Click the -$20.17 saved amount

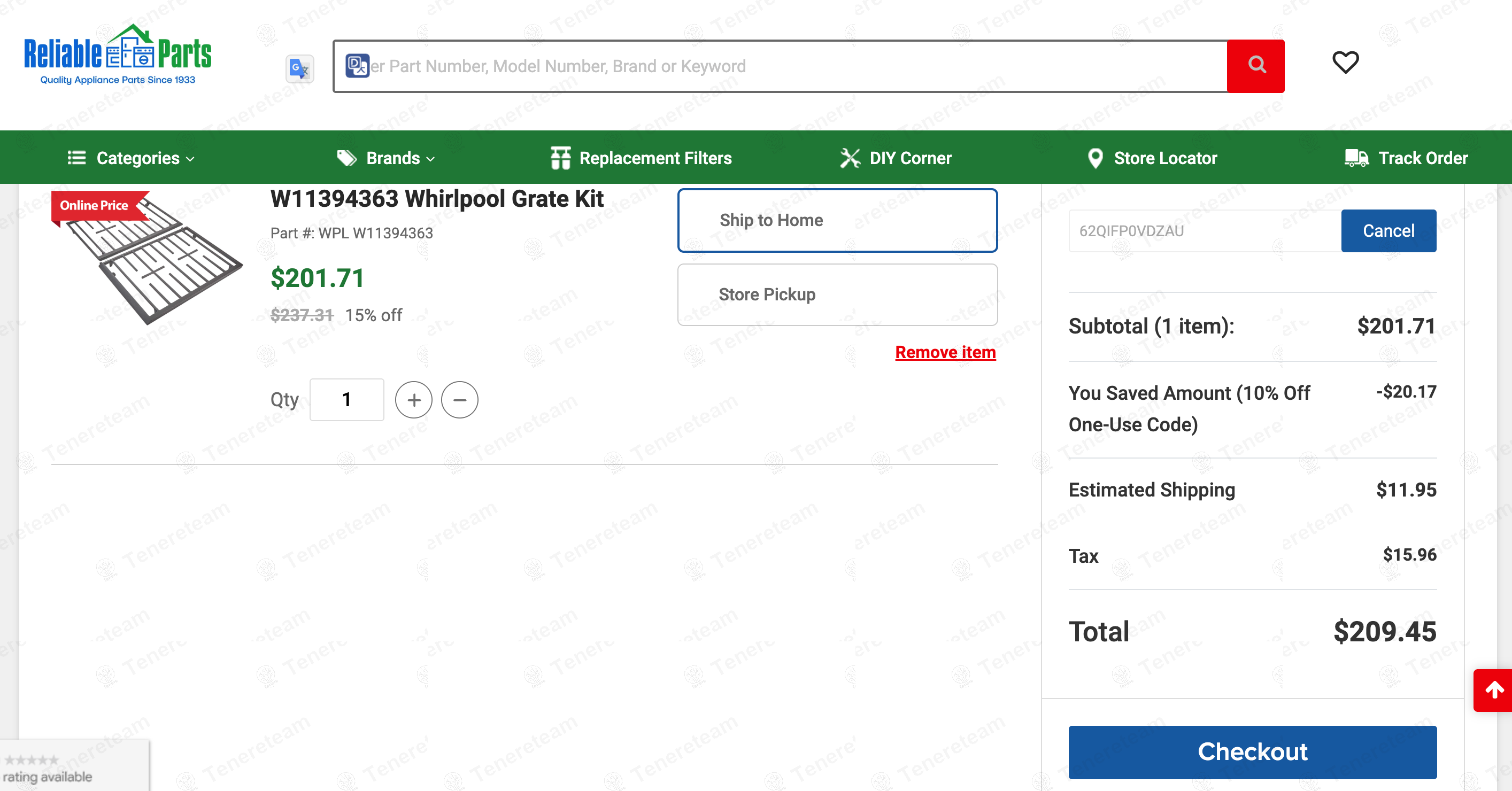[x=1406, y=391]
